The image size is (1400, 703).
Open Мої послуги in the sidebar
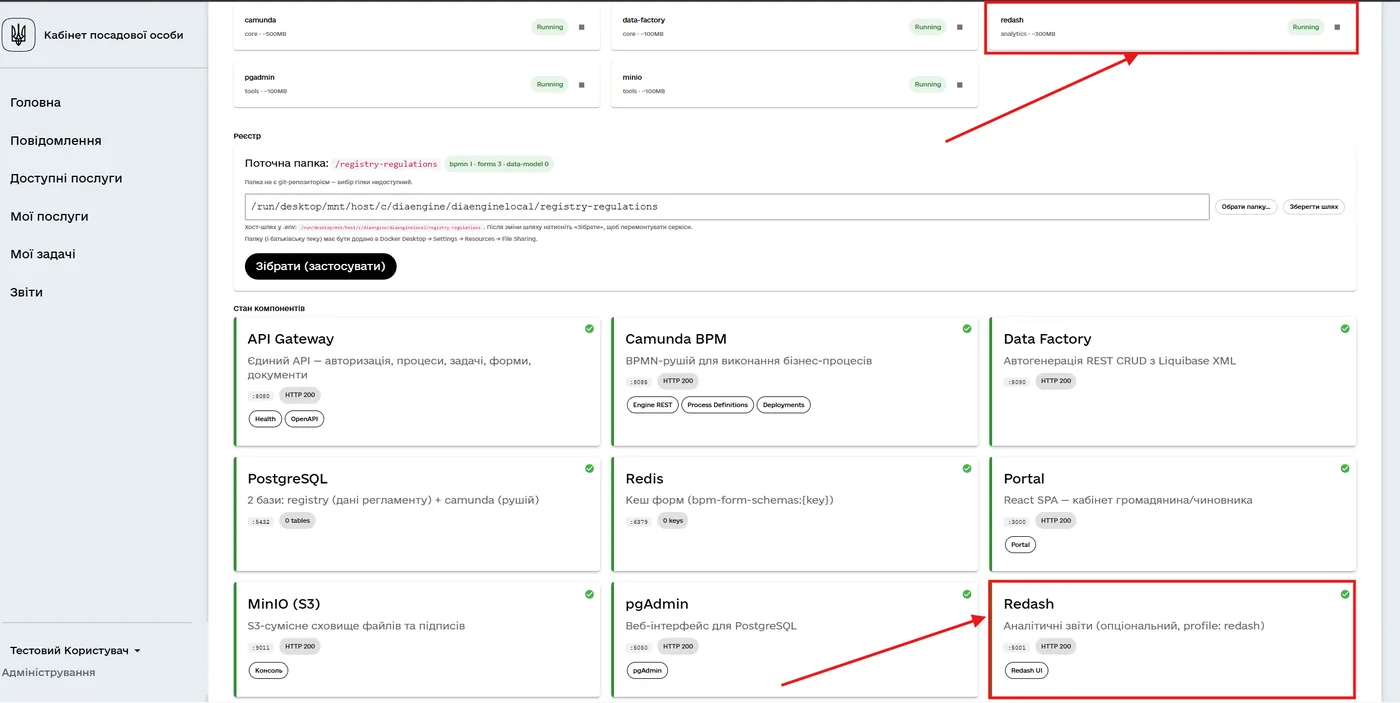[x=49, y=216]
